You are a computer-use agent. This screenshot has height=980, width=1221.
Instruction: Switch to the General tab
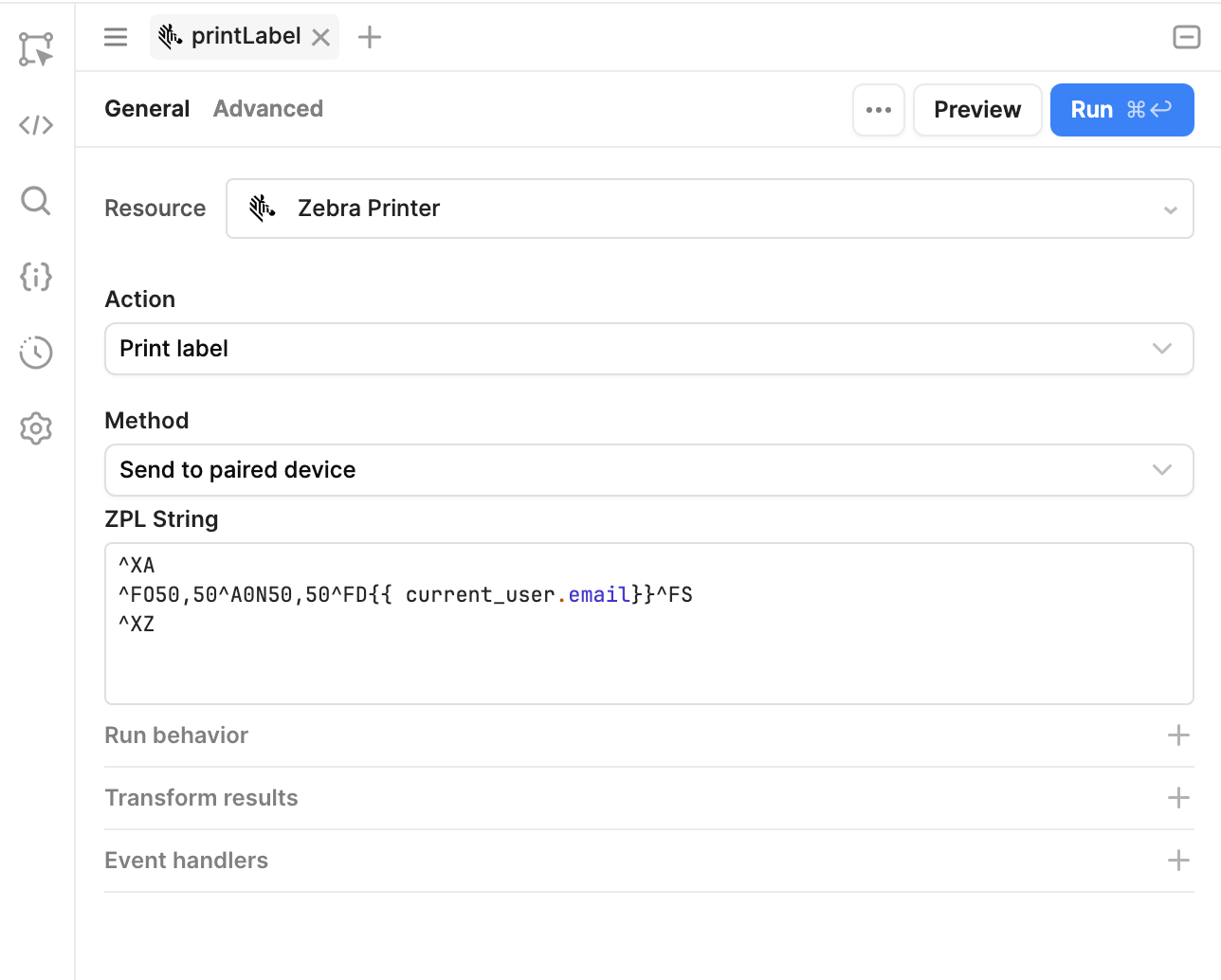click(x=147, y=109)
